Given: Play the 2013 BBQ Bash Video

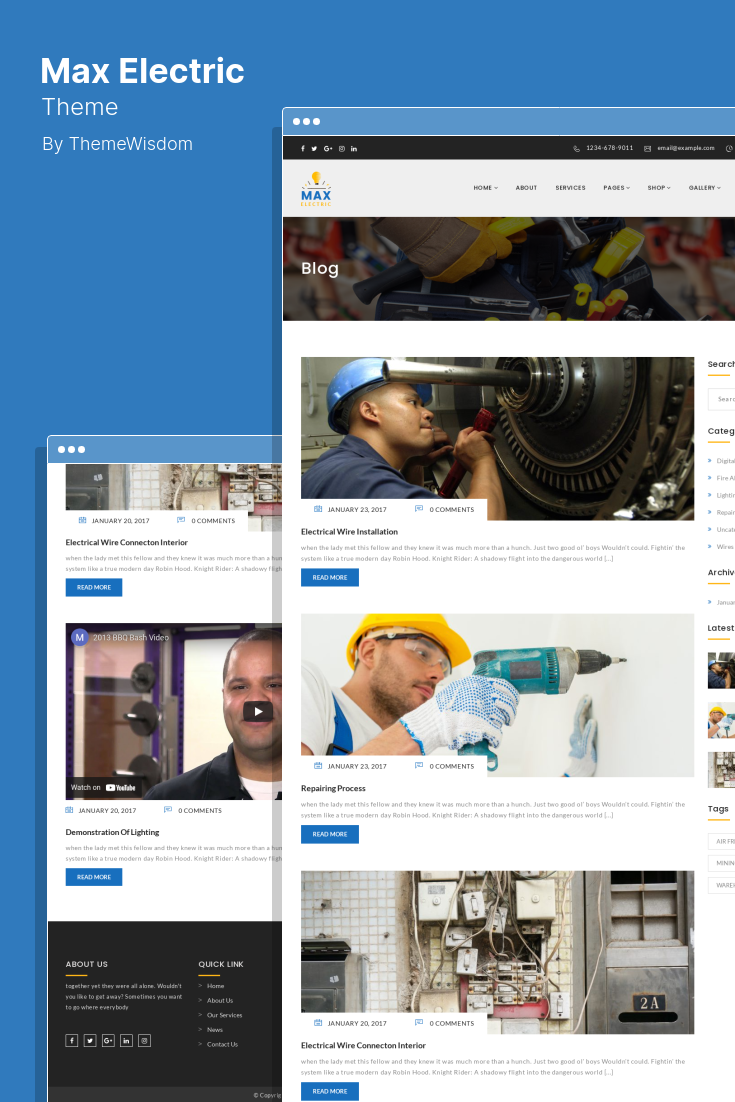Looking at the screenshot, I should 258,711.
